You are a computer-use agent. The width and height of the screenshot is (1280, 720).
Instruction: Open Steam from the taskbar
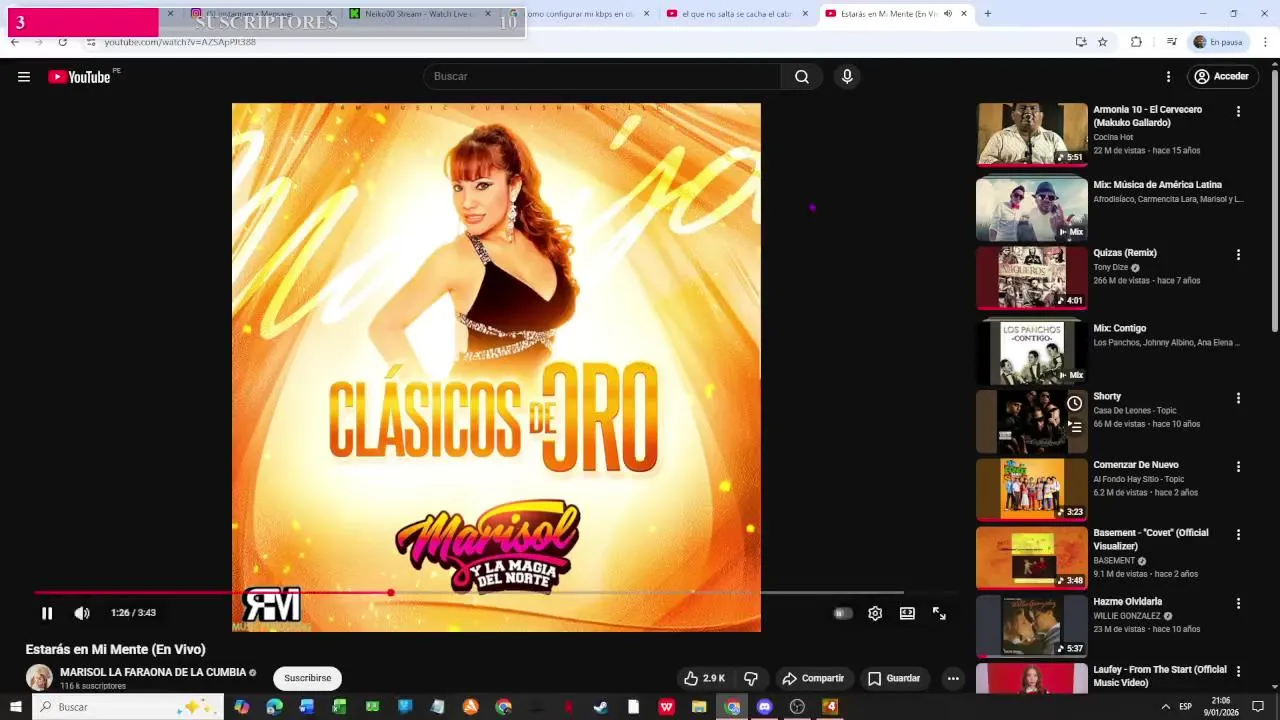600,707
